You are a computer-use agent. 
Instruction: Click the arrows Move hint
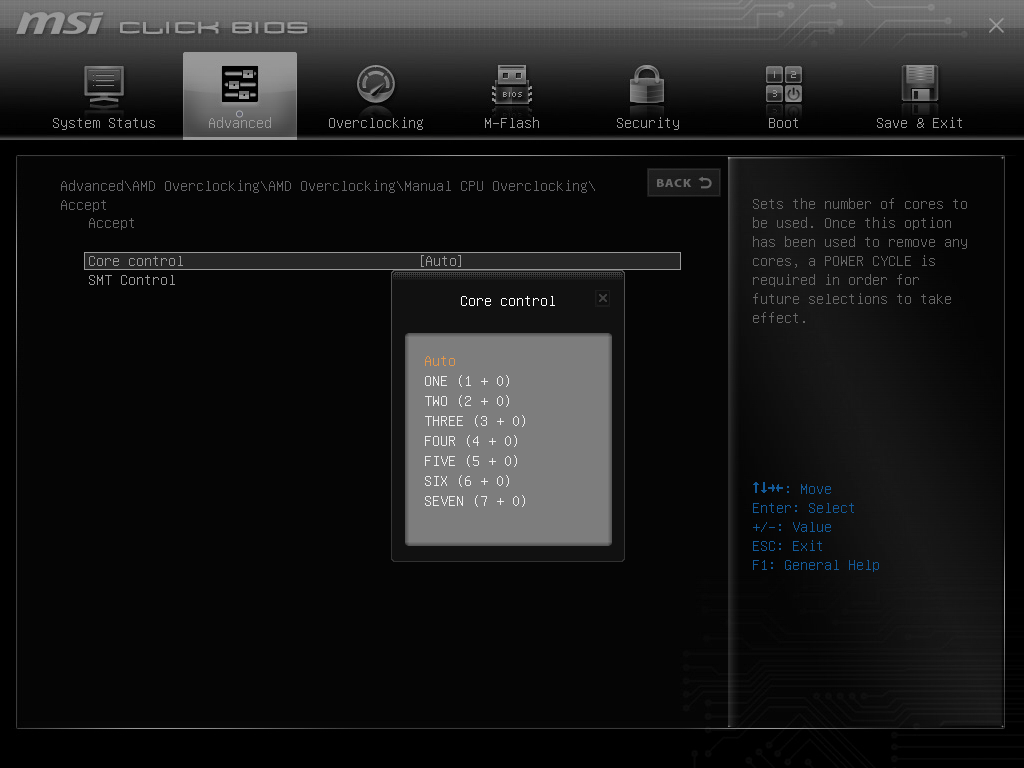pos(792,488)
